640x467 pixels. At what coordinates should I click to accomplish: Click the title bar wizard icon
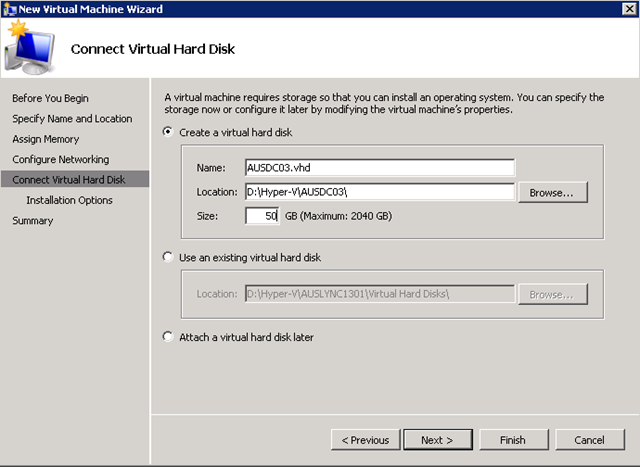[9, 9]
